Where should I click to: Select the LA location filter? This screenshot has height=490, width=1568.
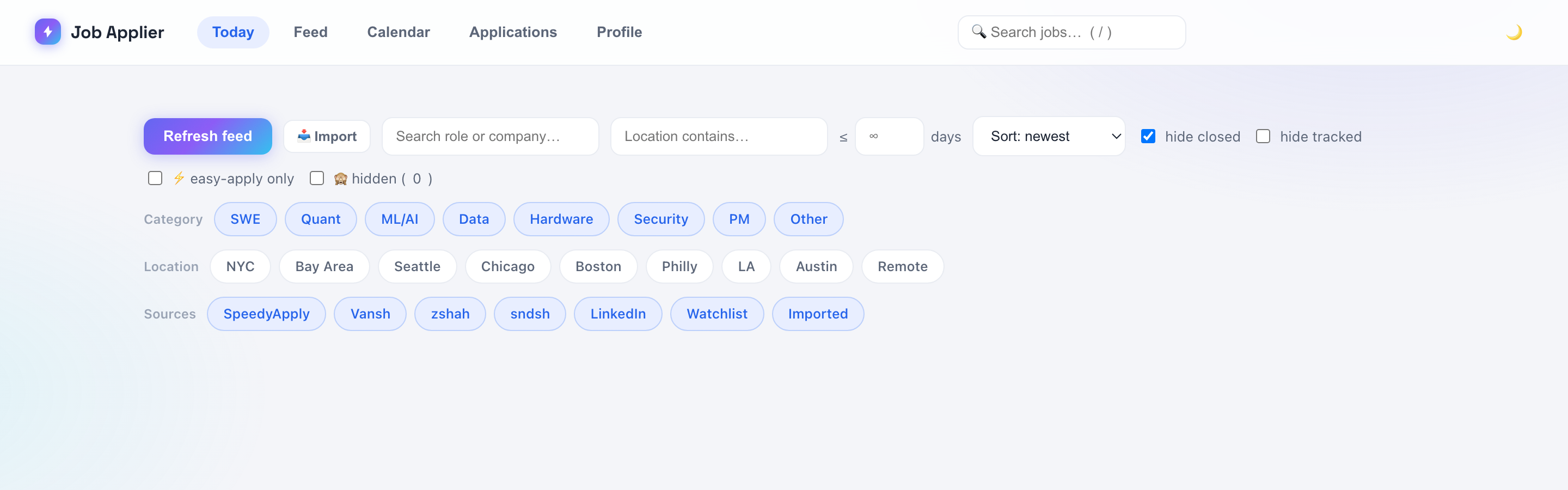tap(746, 267)
